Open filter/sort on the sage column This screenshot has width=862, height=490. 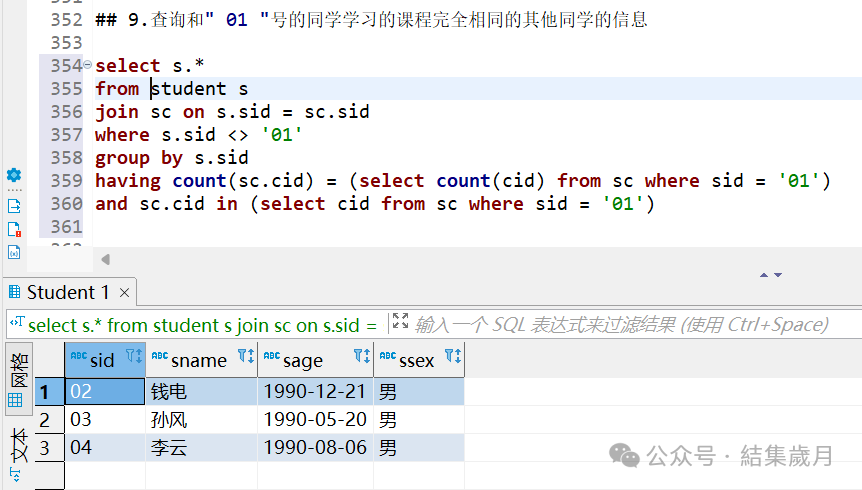tap(362, 356)
